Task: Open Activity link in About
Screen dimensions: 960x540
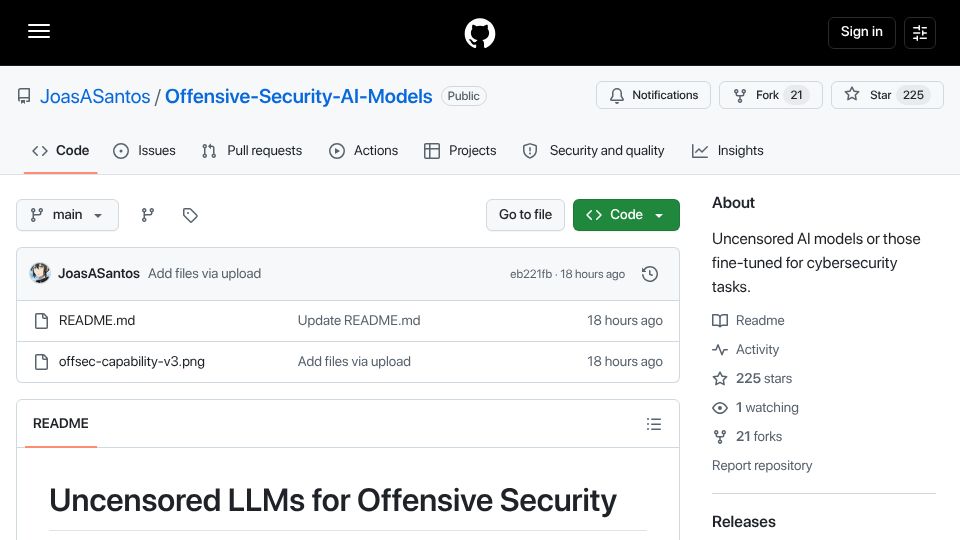Action: point(757,350)
